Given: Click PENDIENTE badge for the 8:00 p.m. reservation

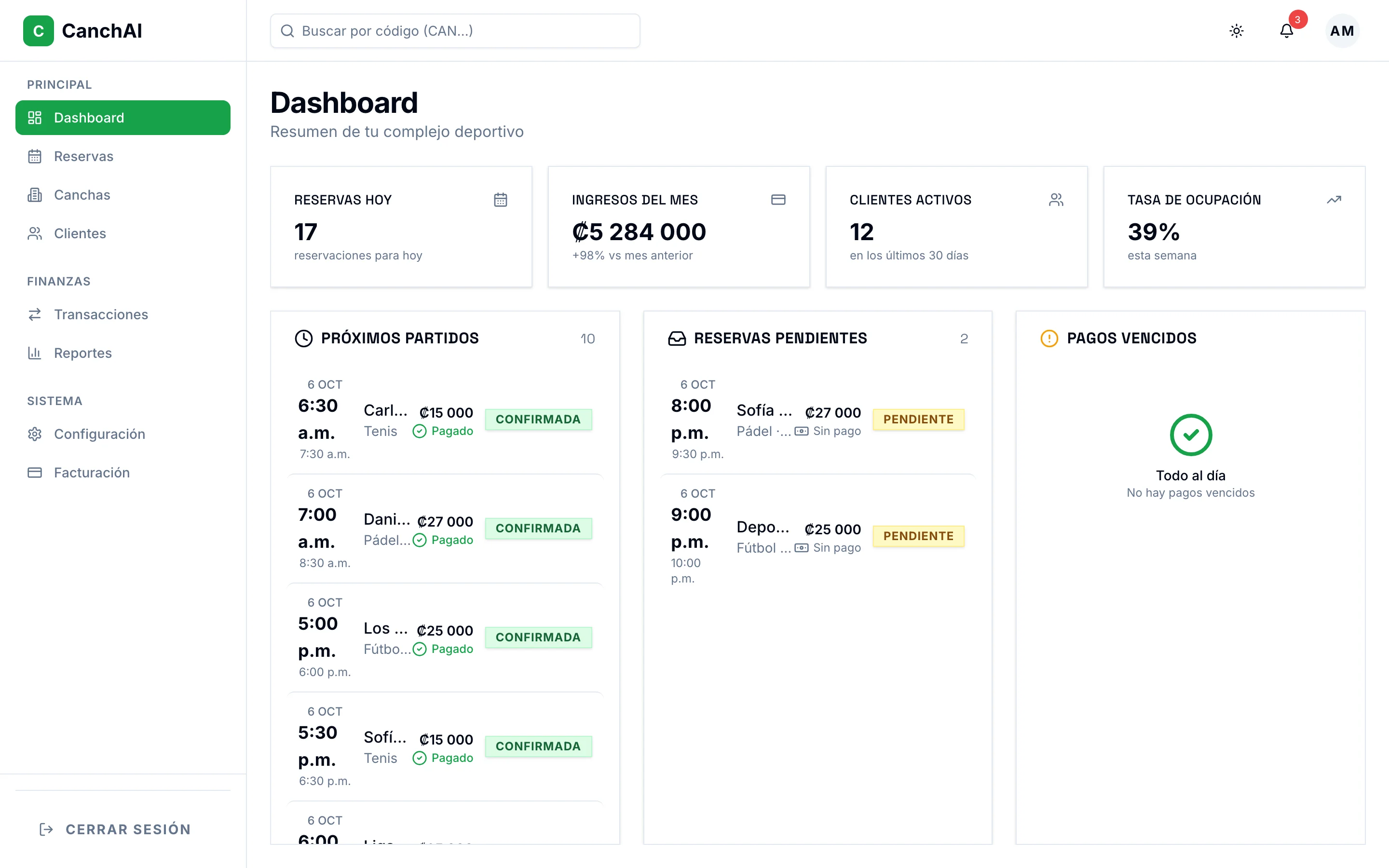Looking at the screenshot, I should coord(918,419).
